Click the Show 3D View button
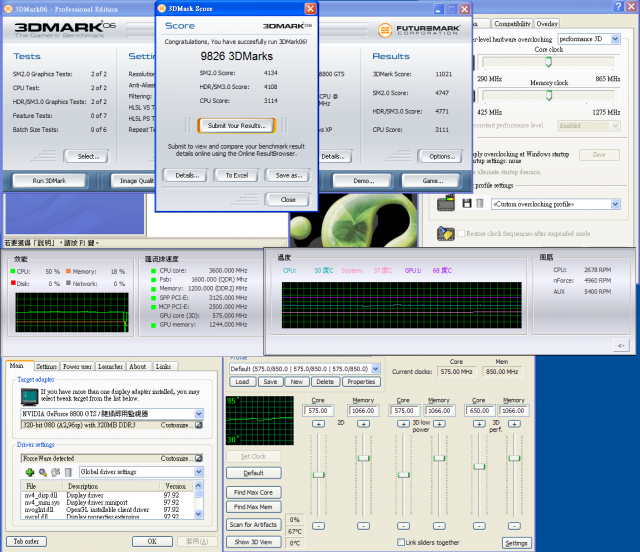Image resolution: width=640 pixels, height=552 pixels. tap(253, 542)
